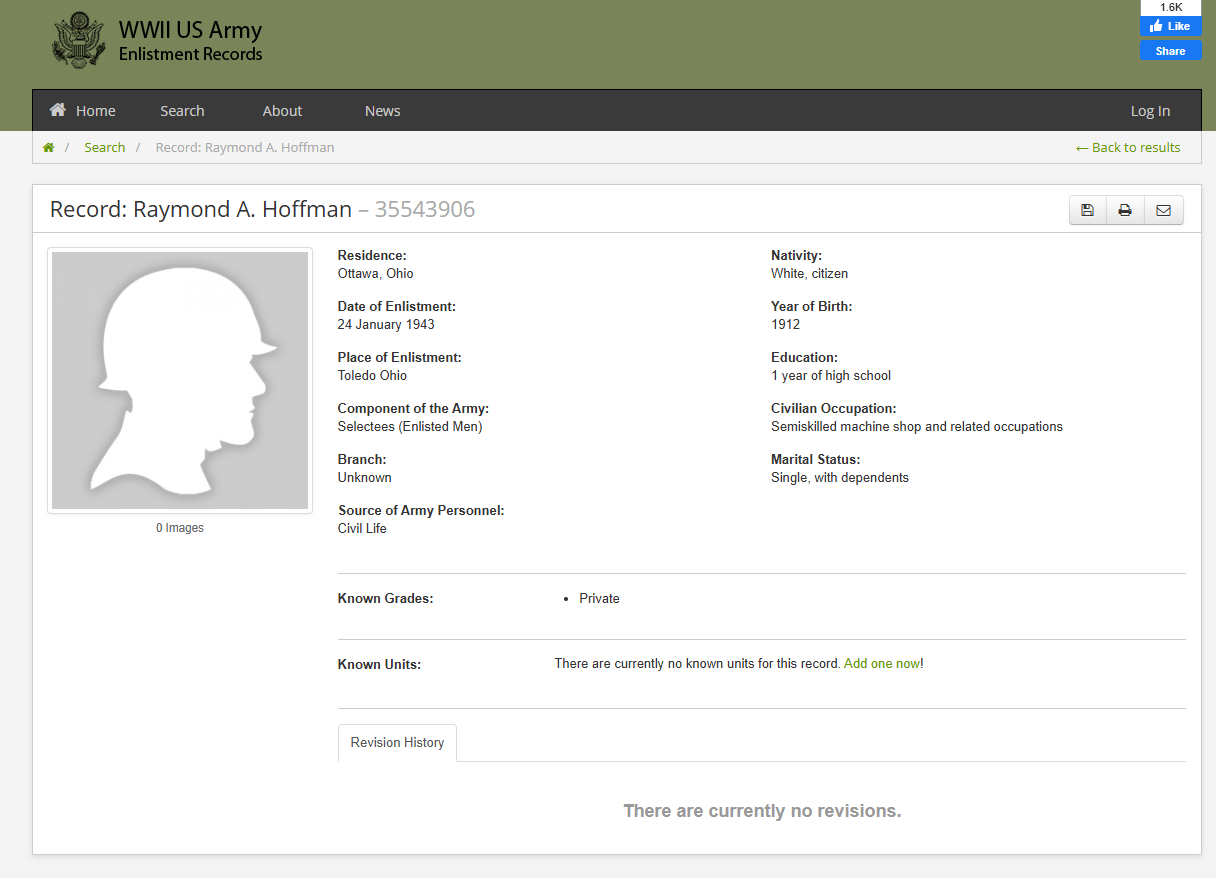This screenshot has width=1216, height=878.
Task: Go to the News menu item
Action: point(382,111)
